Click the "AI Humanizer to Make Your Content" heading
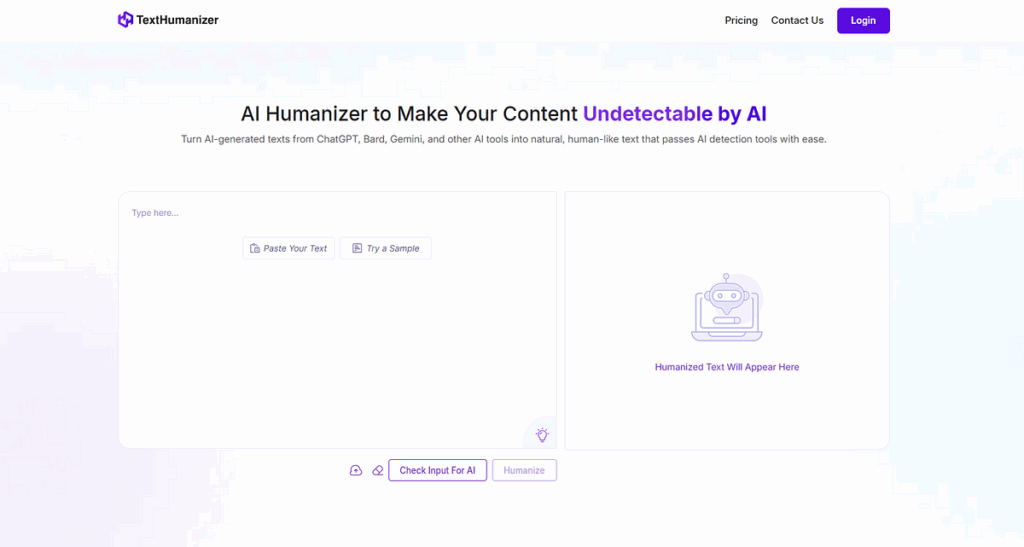Viewport: 1024px width, 547px height. tap(409, 114)
